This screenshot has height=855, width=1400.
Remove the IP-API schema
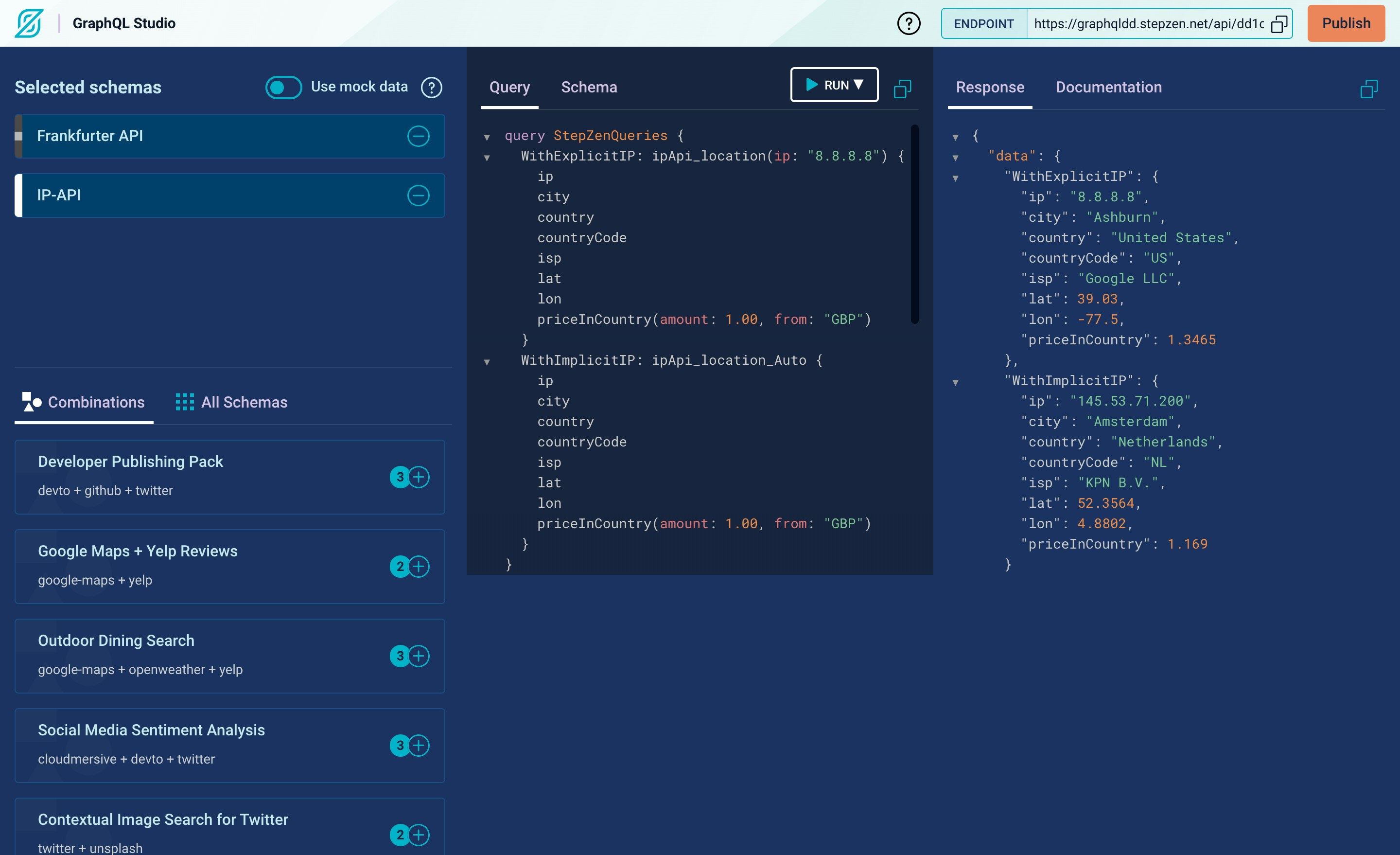(419, 196)
